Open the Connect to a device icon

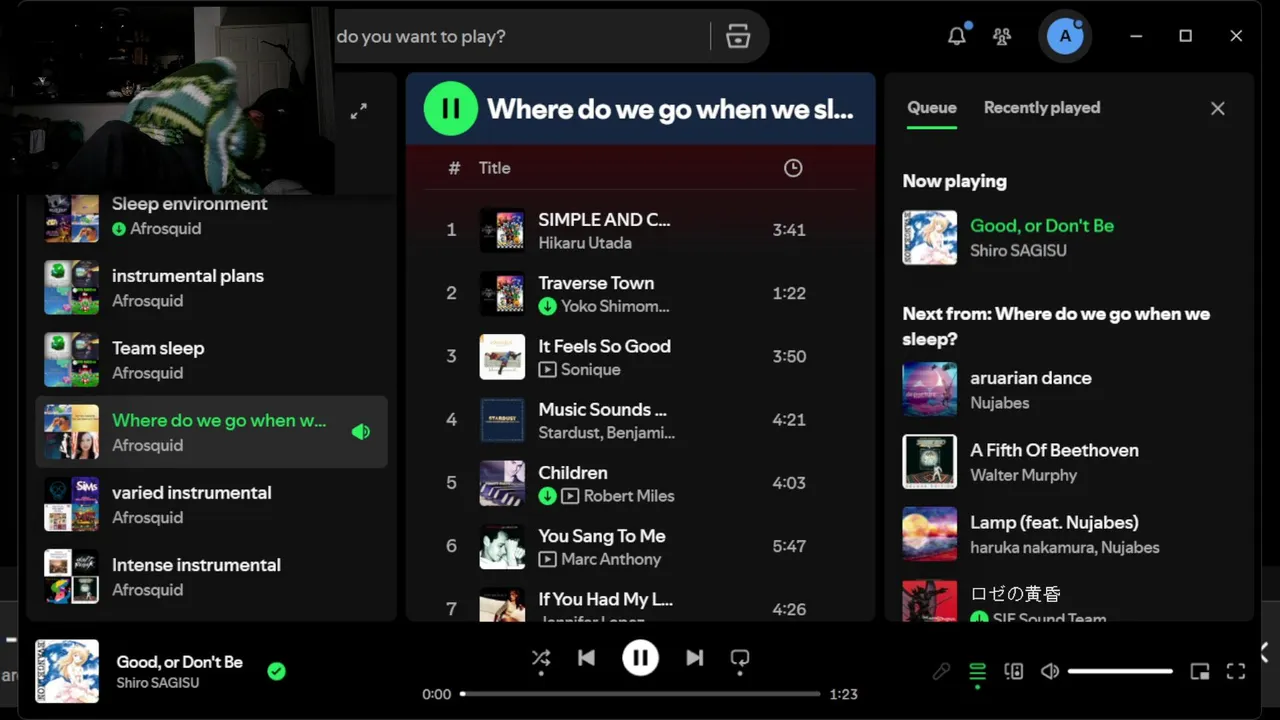(x=1014, y=671)
